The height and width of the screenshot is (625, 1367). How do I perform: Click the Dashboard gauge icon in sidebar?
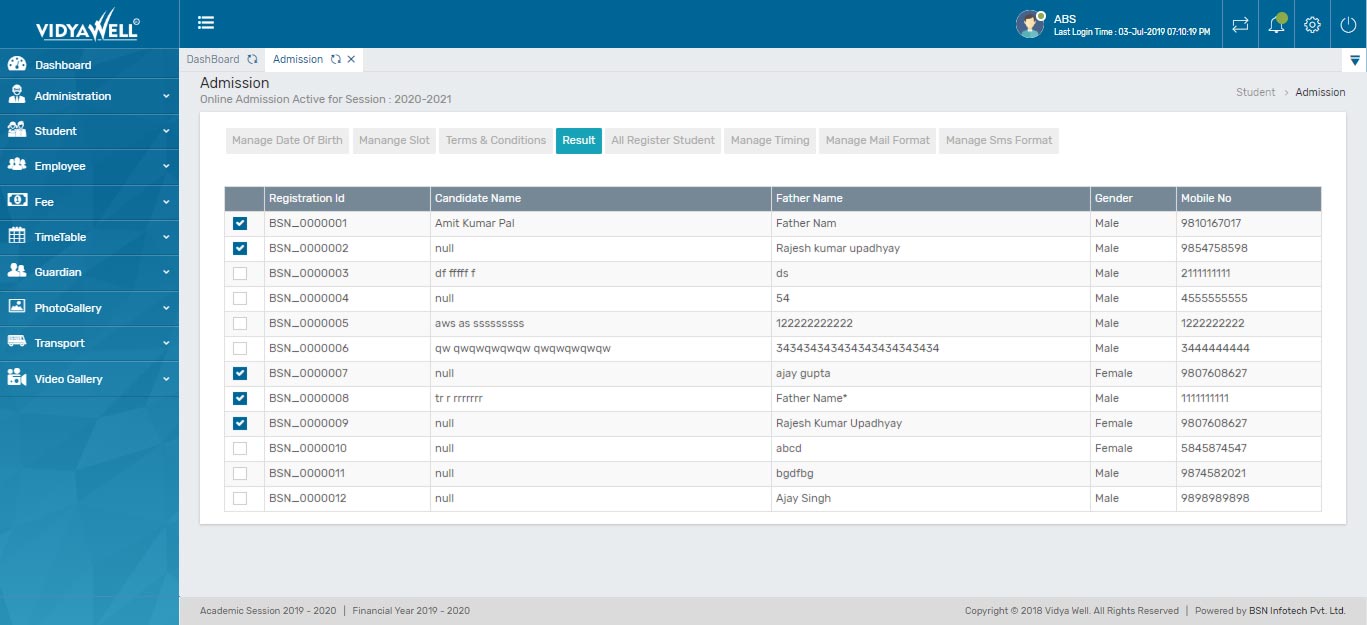(x=16, y=64)
